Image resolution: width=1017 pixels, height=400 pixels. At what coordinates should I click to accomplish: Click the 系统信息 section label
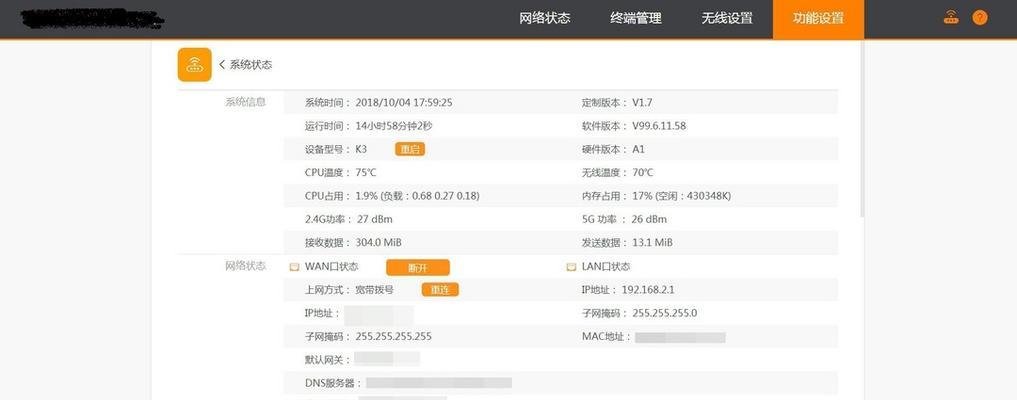[x=245, y=102]
